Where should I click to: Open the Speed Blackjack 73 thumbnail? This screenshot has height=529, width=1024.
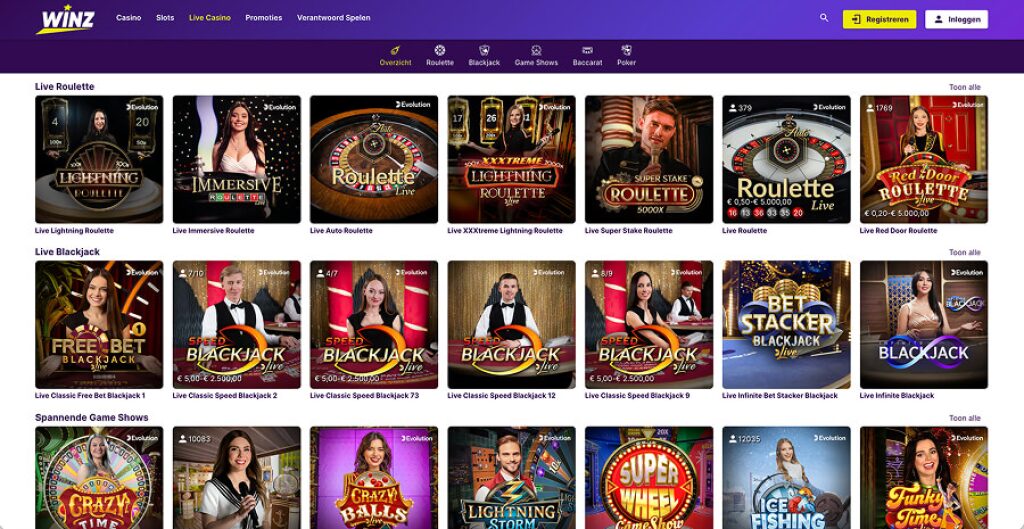[374, 325]
